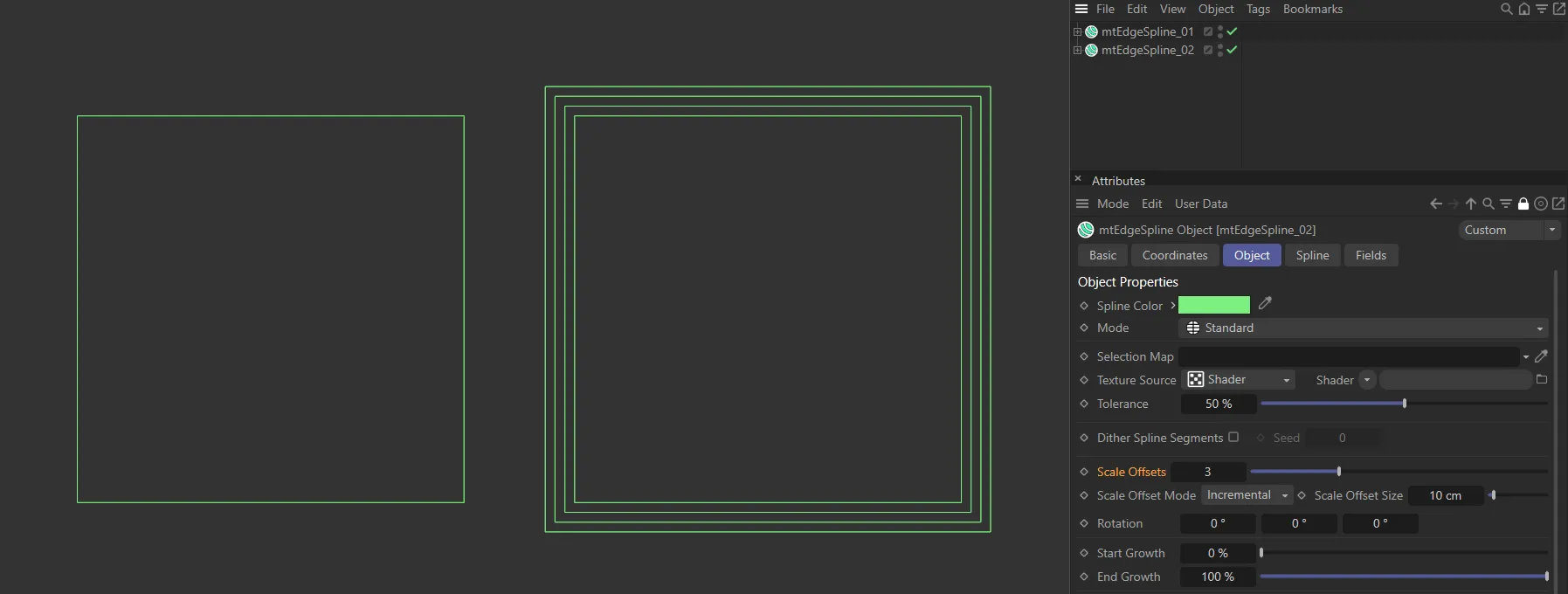Toggle keyframe diamond for End Growth
Image resolution: width=1568 pixels, height=594 pixels.
[1084, 577]
